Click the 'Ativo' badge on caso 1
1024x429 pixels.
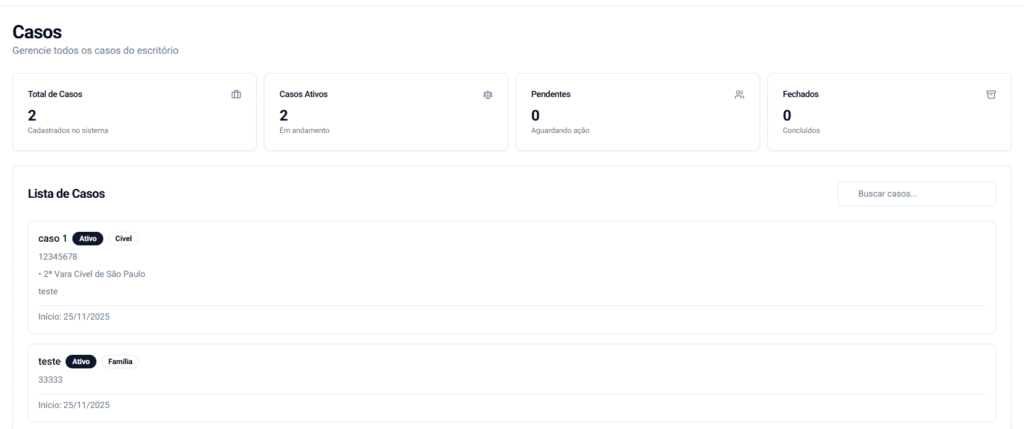coord(87,239)
